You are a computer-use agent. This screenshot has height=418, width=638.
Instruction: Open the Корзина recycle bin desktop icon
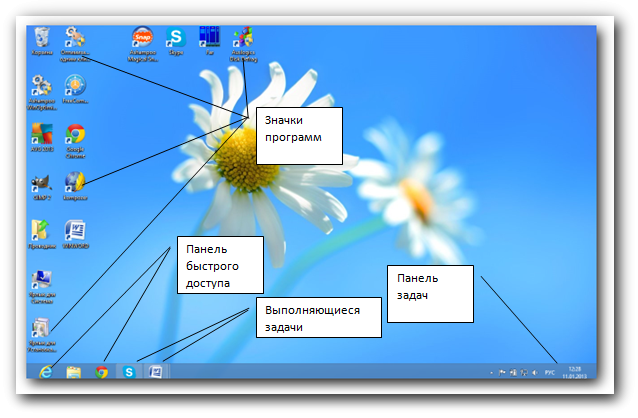click(x=42, y=41)
